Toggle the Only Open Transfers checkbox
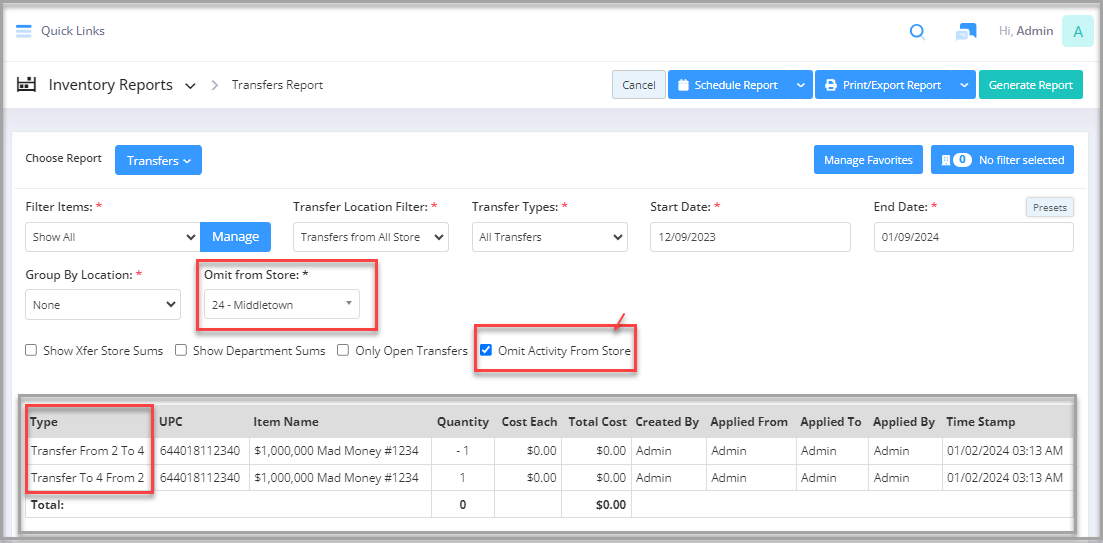The height and width of the screenshot is (543, 1103). tap(343, 350)
